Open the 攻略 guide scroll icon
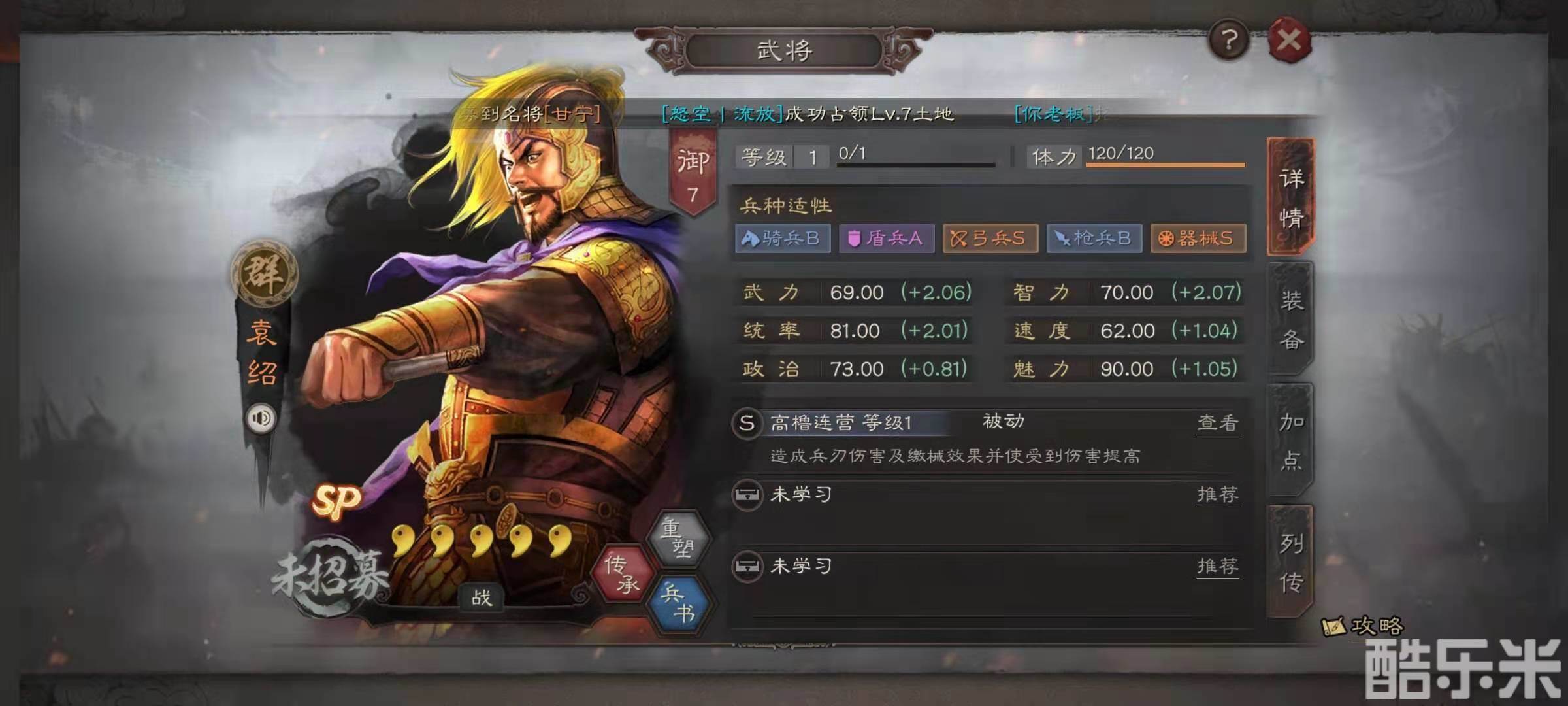Viewport: 1568px width, 706px height. coord(1362,626)
